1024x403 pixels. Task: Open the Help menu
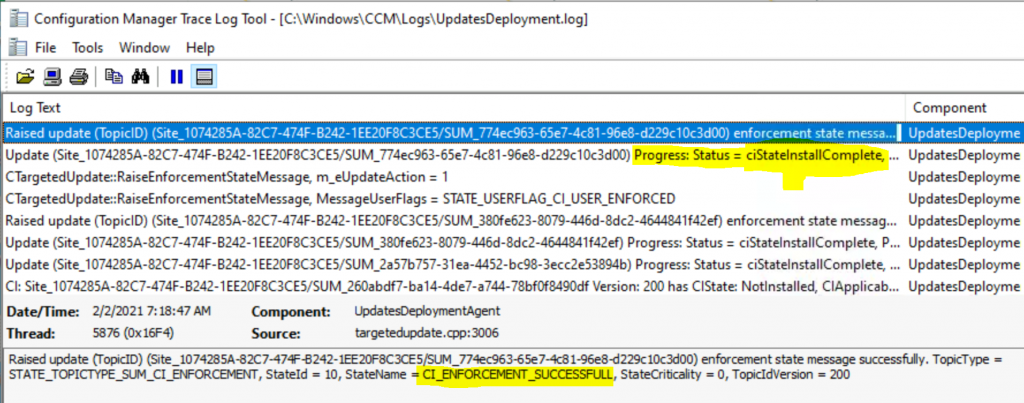click(x=200, y=48)
